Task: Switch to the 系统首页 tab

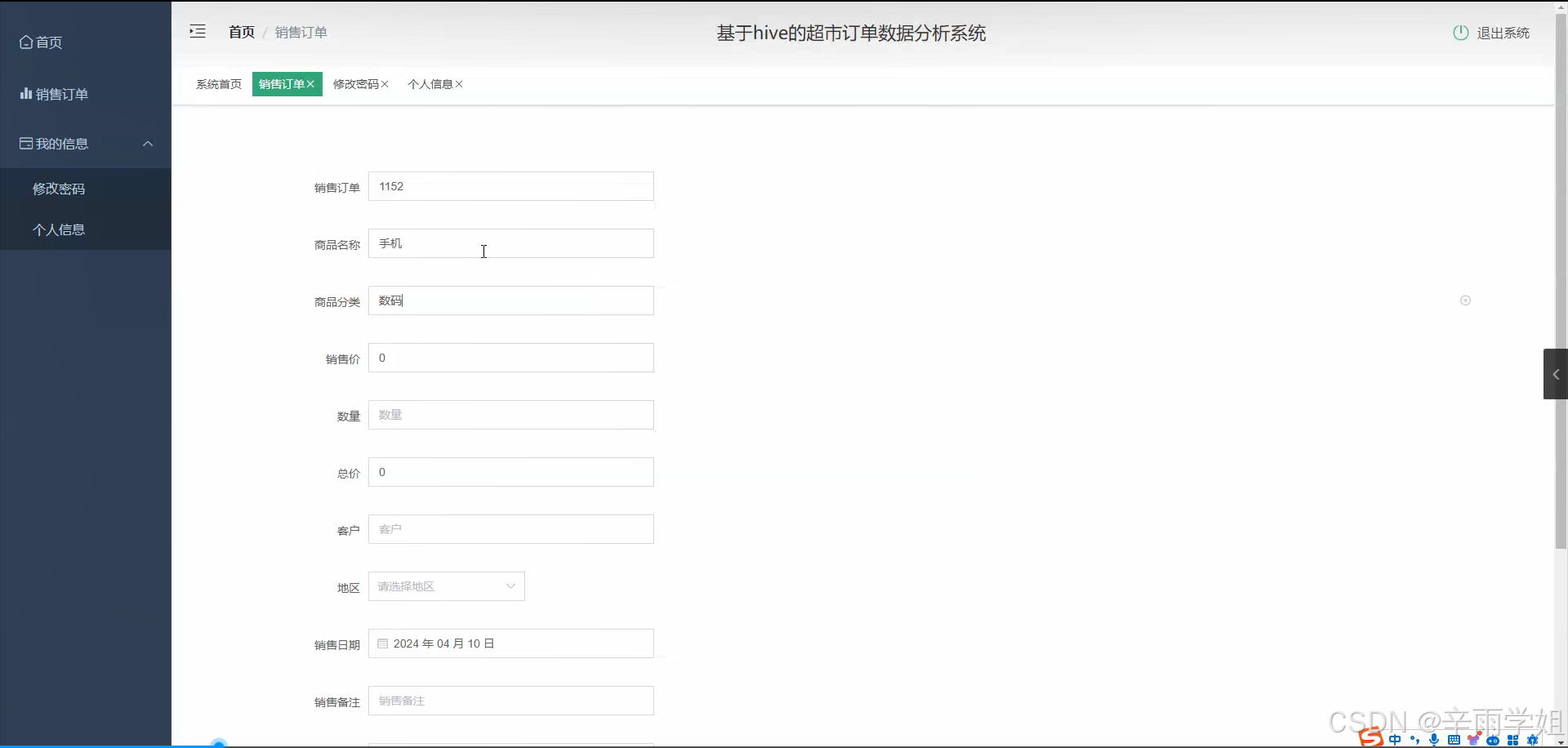Action: coord(218,83)
